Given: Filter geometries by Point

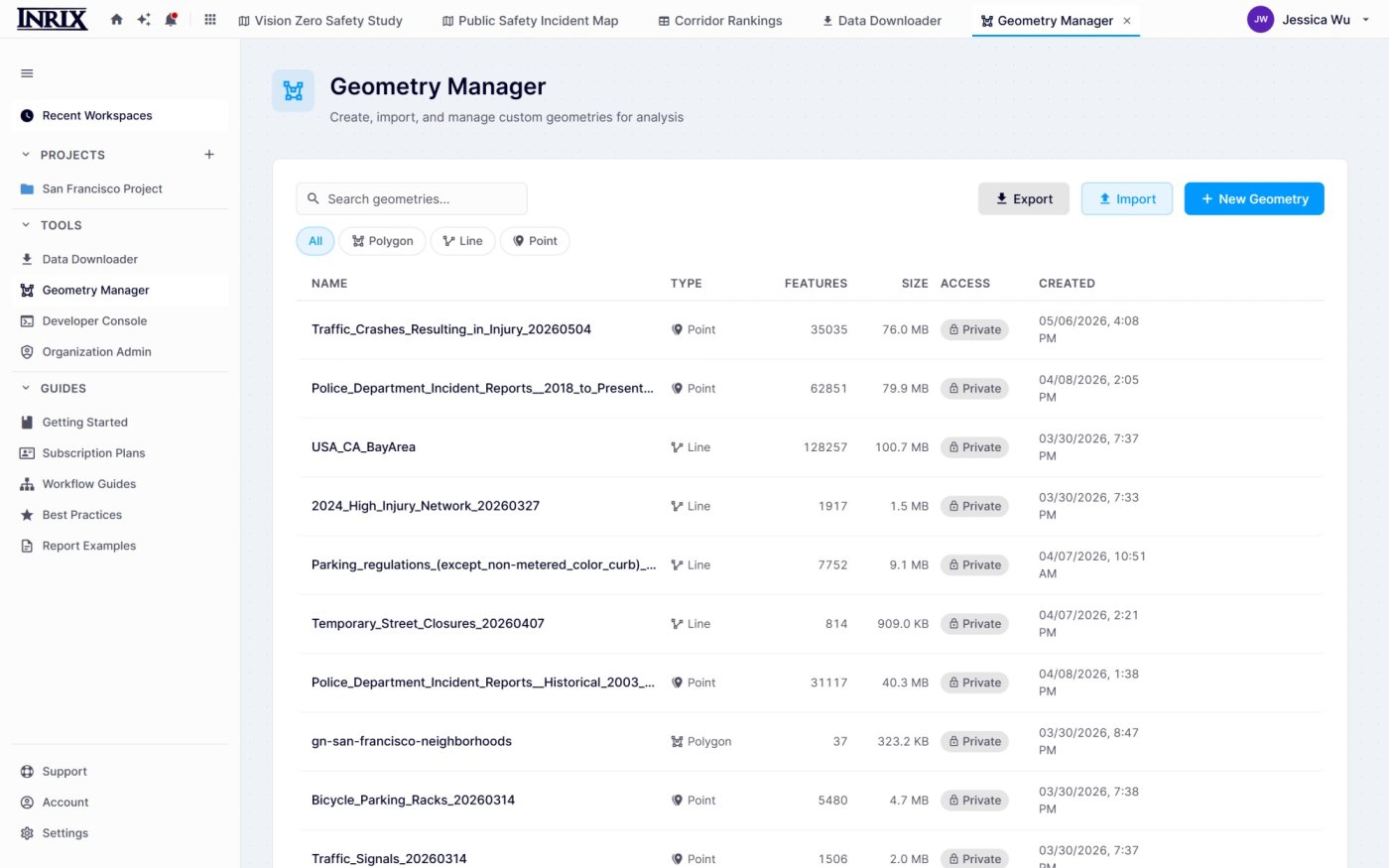Looking at the screenshot, I should pos(535,241).
